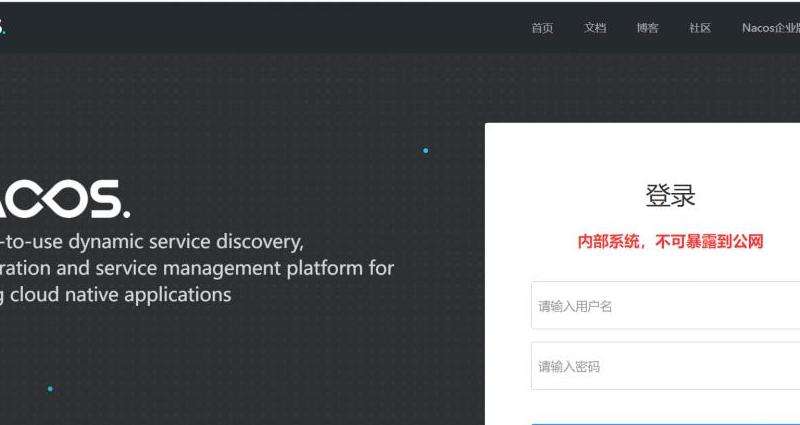Open the 首页 nav item
Image resolution: width=800 pixels, height=425 pixels.
[x=542, y=29]
